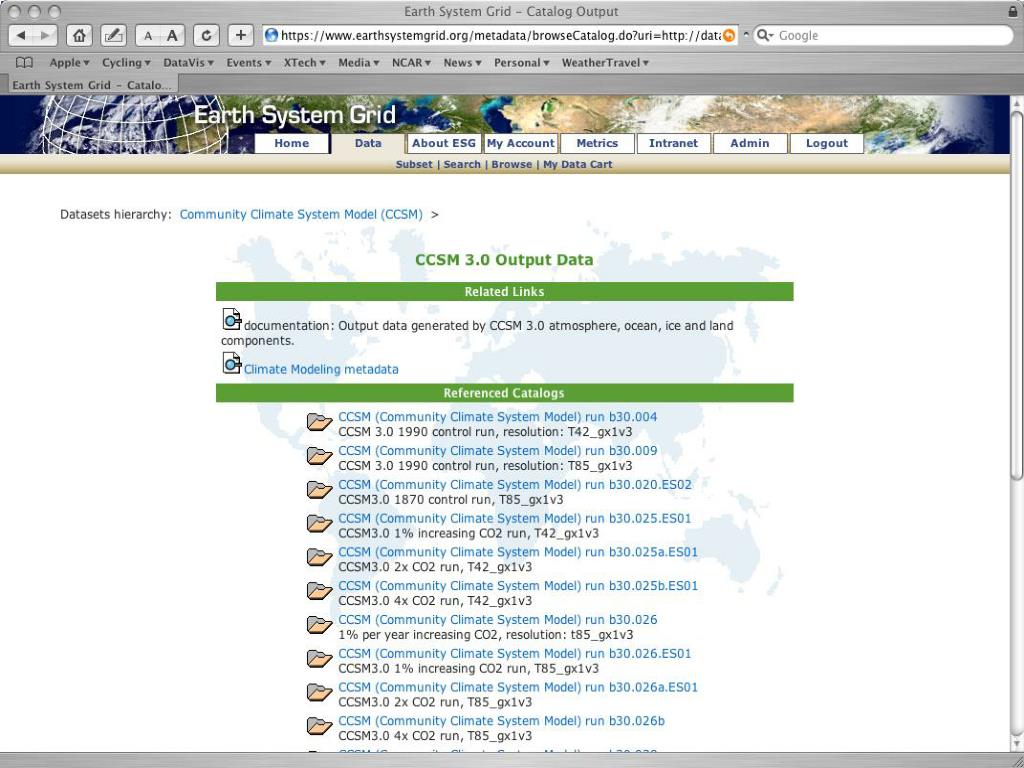Follow the Subset link

click(x=414, y=165)
